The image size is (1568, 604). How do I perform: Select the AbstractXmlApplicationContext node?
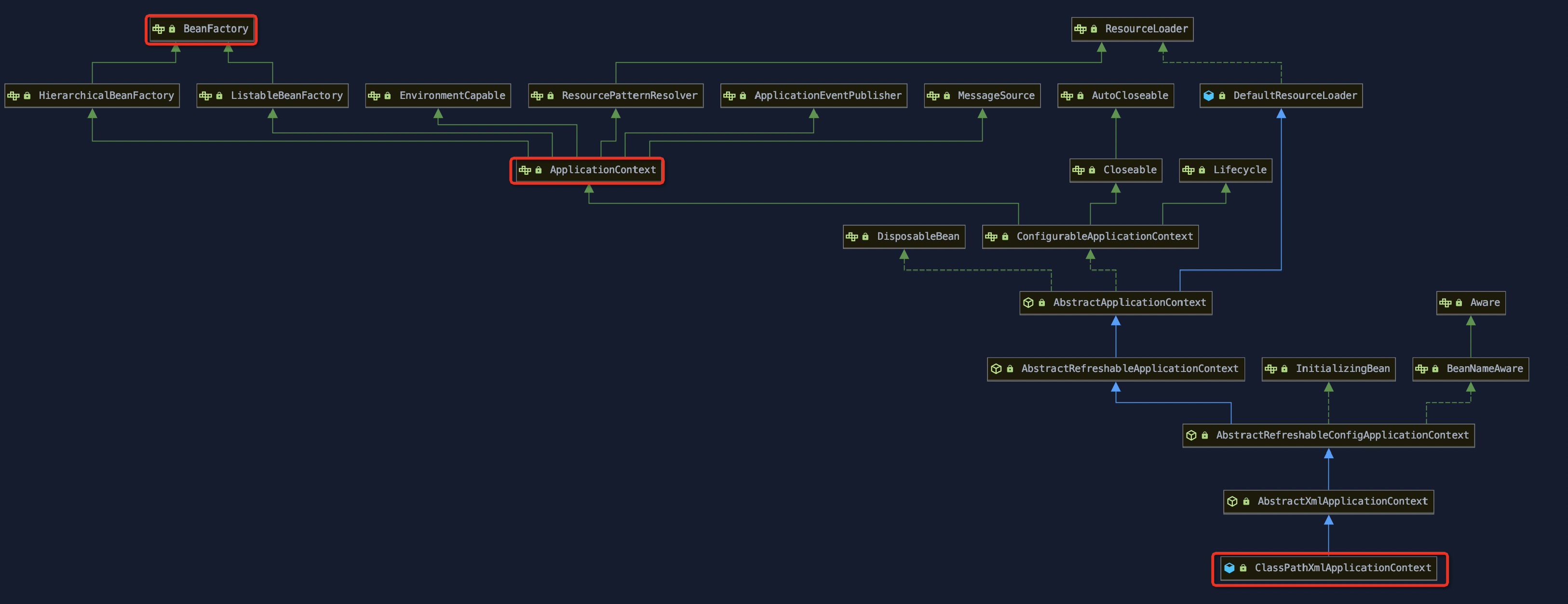click(1329, 502)
